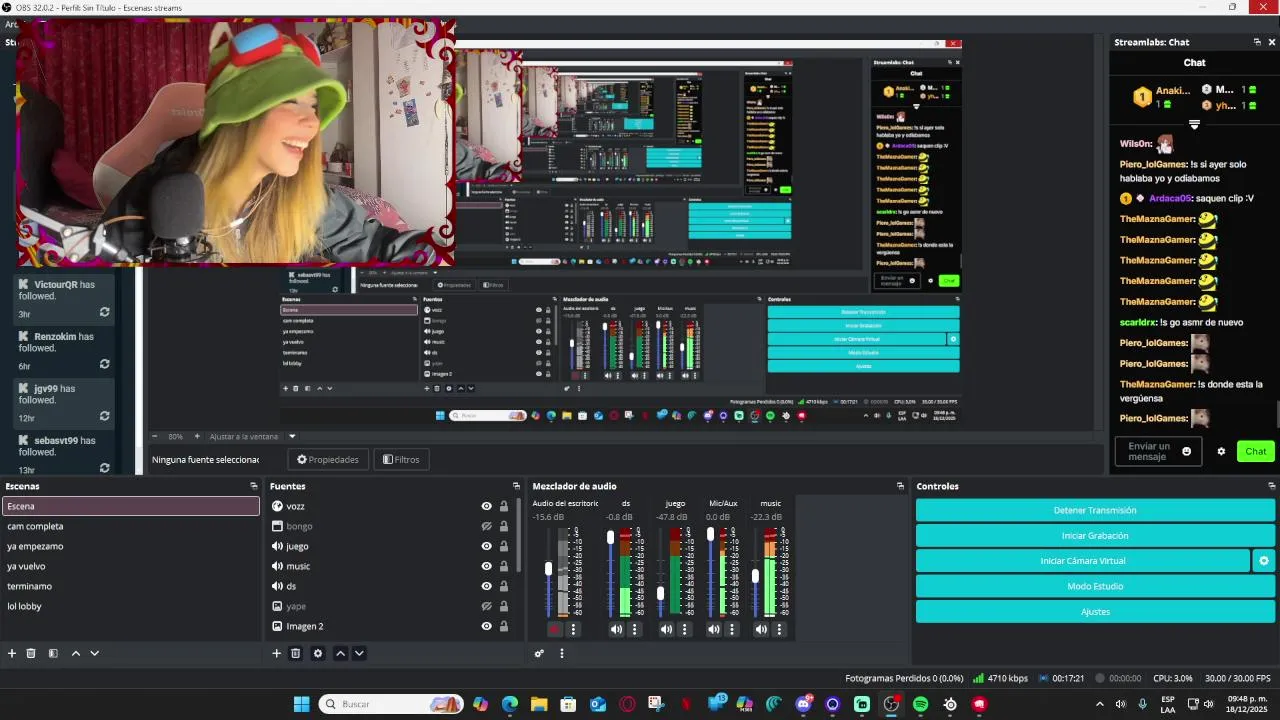Send message with green Chat button

coord(1256,451)
